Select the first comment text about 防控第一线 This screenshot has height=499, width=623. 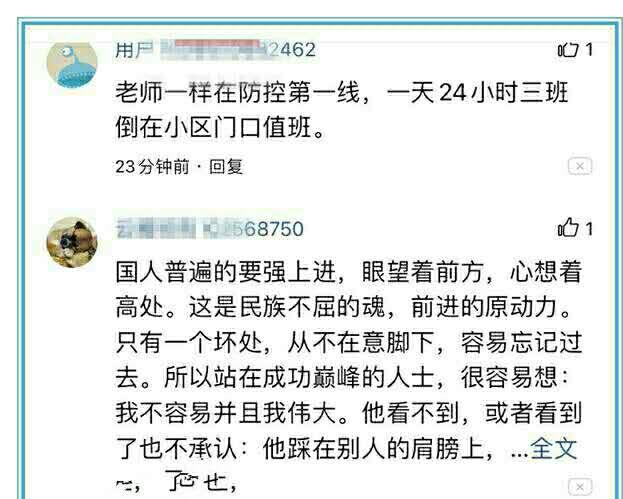(x=342, y=110)
